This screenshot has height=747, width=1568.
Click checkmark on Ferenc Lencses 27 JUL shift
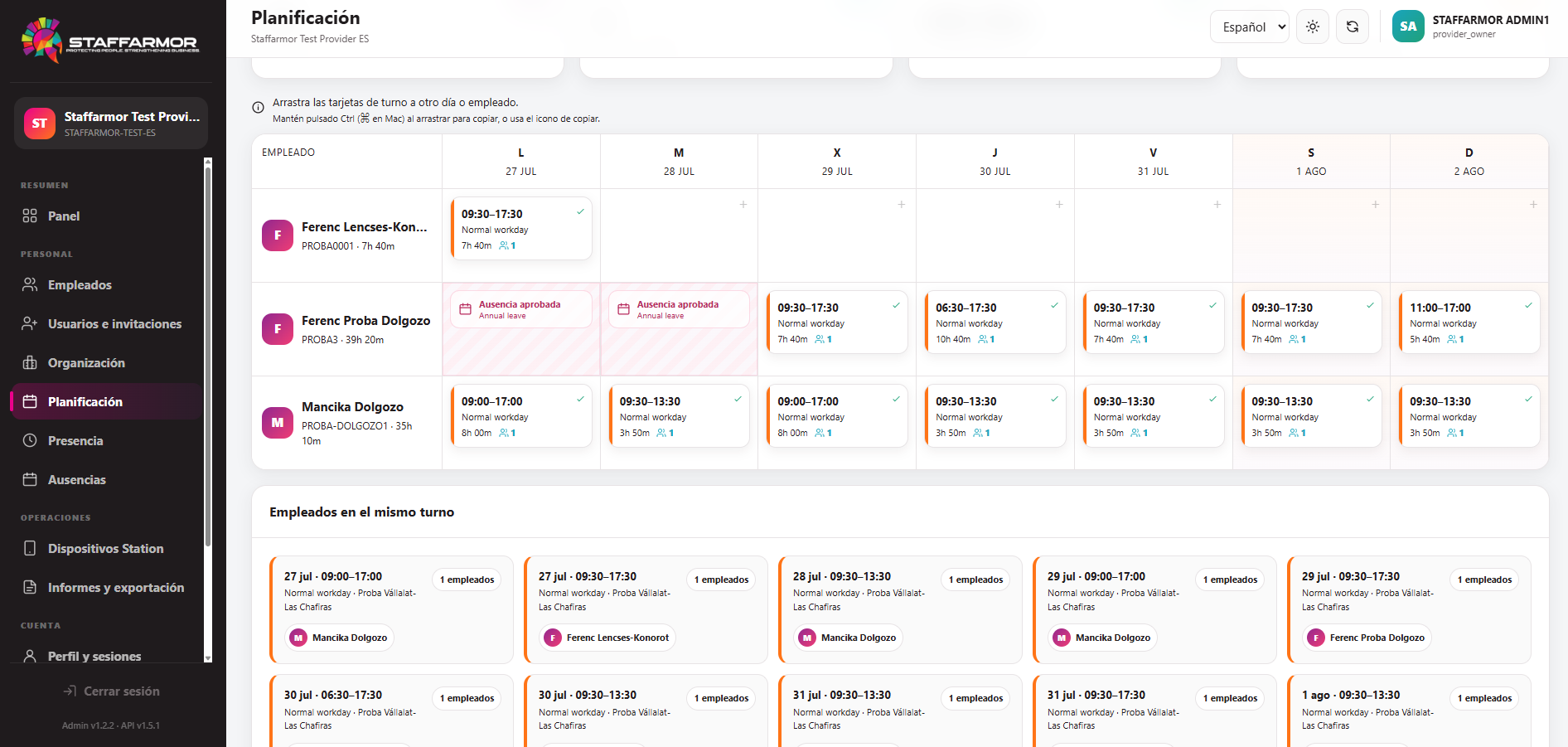580,212
